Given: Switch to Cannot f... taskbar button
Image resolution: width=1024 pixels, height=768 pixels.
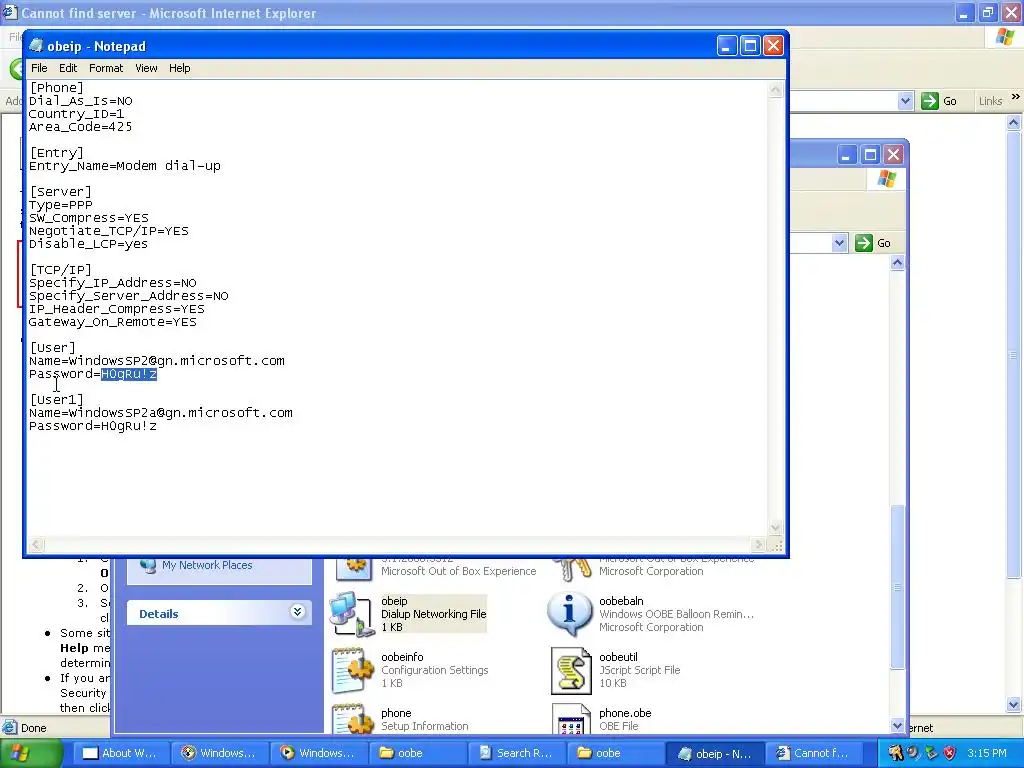Looking at the screenshot, I should 814,753.
